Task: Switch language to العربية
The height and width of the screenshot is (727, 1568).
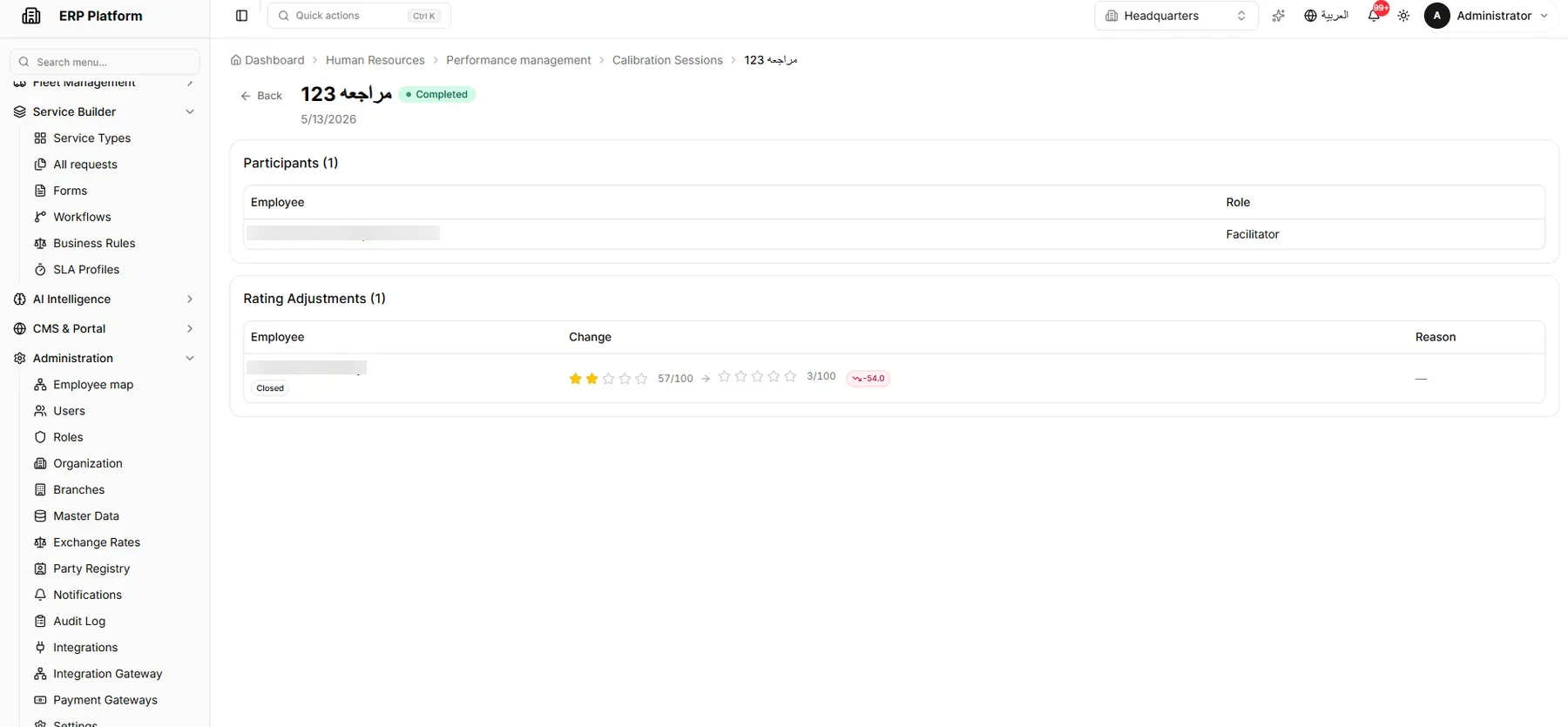Action: click(1326, 16)
